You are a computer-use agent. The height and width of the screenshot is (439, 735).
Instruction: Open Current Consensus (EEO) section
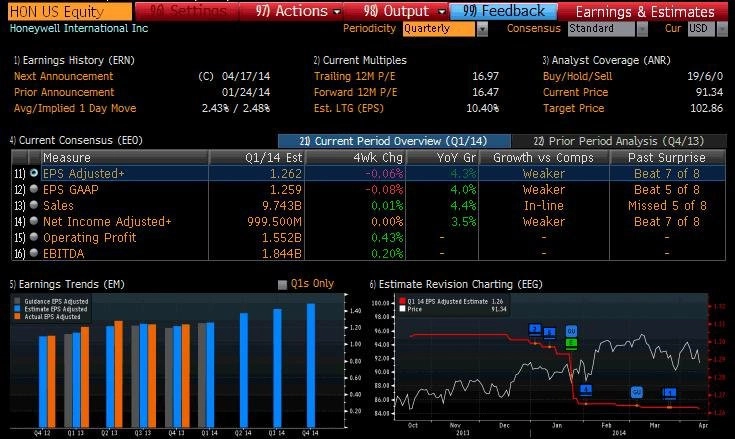click(76, 140)
